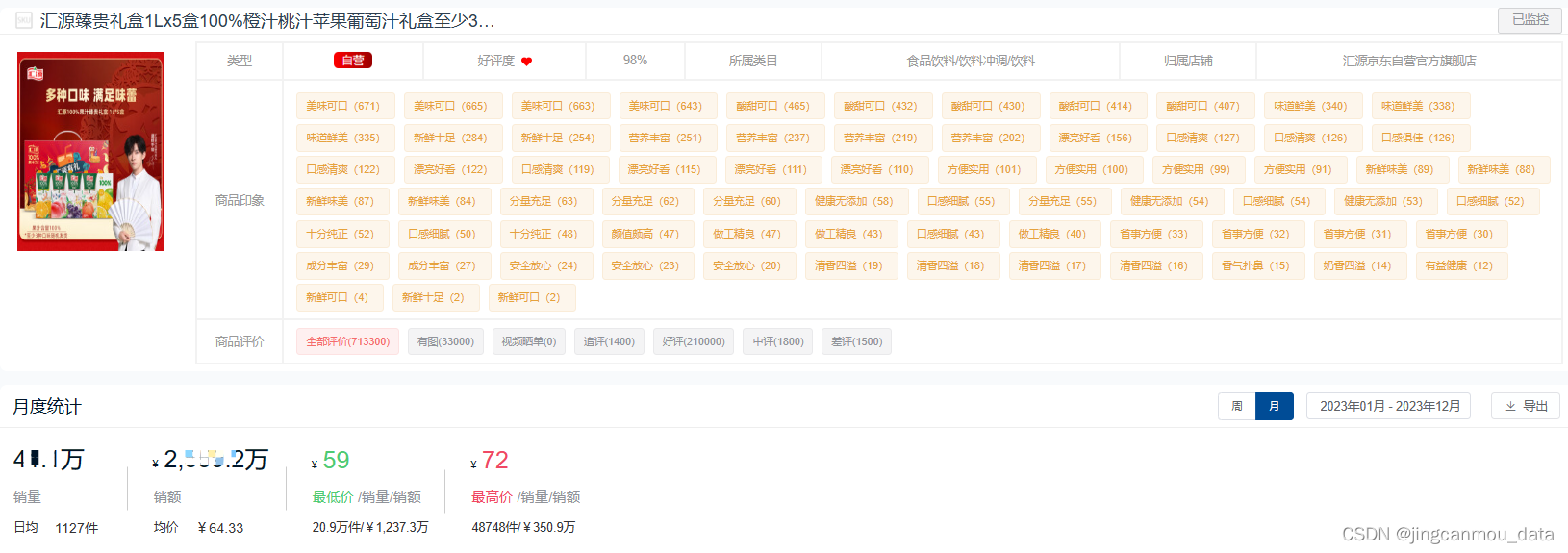Select the 差评(1500) review filter
This screenshot has width=1568, height=553.
coord(856,341)
